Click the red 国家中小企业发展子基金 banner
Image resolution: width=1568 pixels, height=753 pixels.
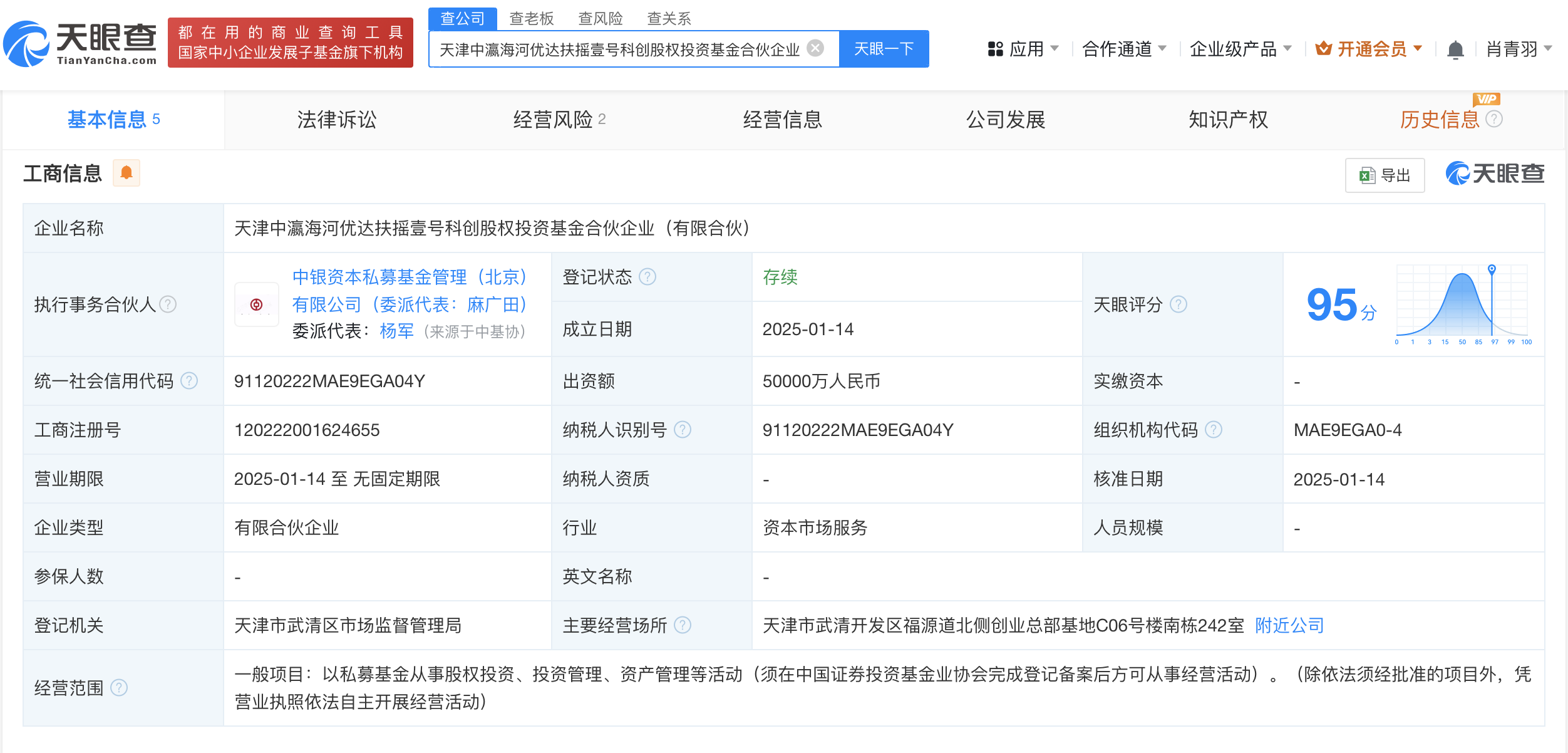(291, 42)
